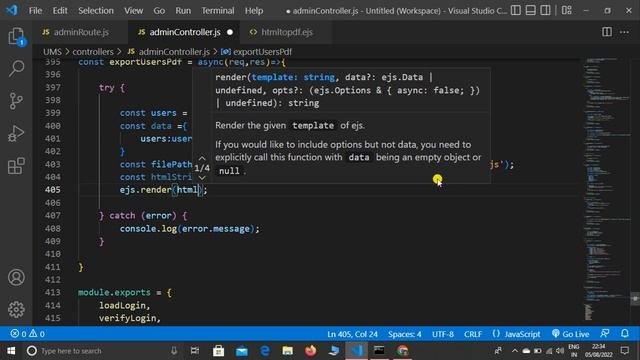Open Edge browser from taskbar
The image size is (640, 360).
[x=264, y=351]
